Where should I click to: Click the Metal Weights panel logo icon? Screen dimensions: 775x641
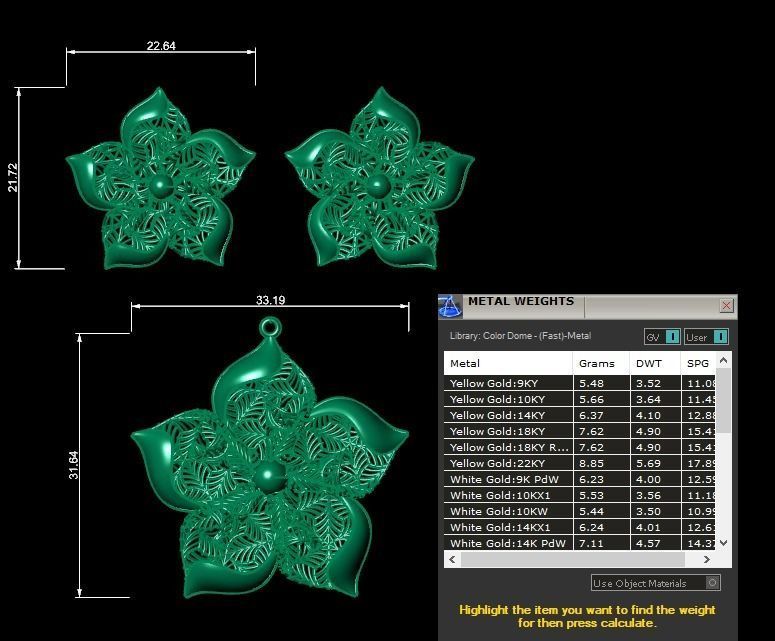pos(450,306)
